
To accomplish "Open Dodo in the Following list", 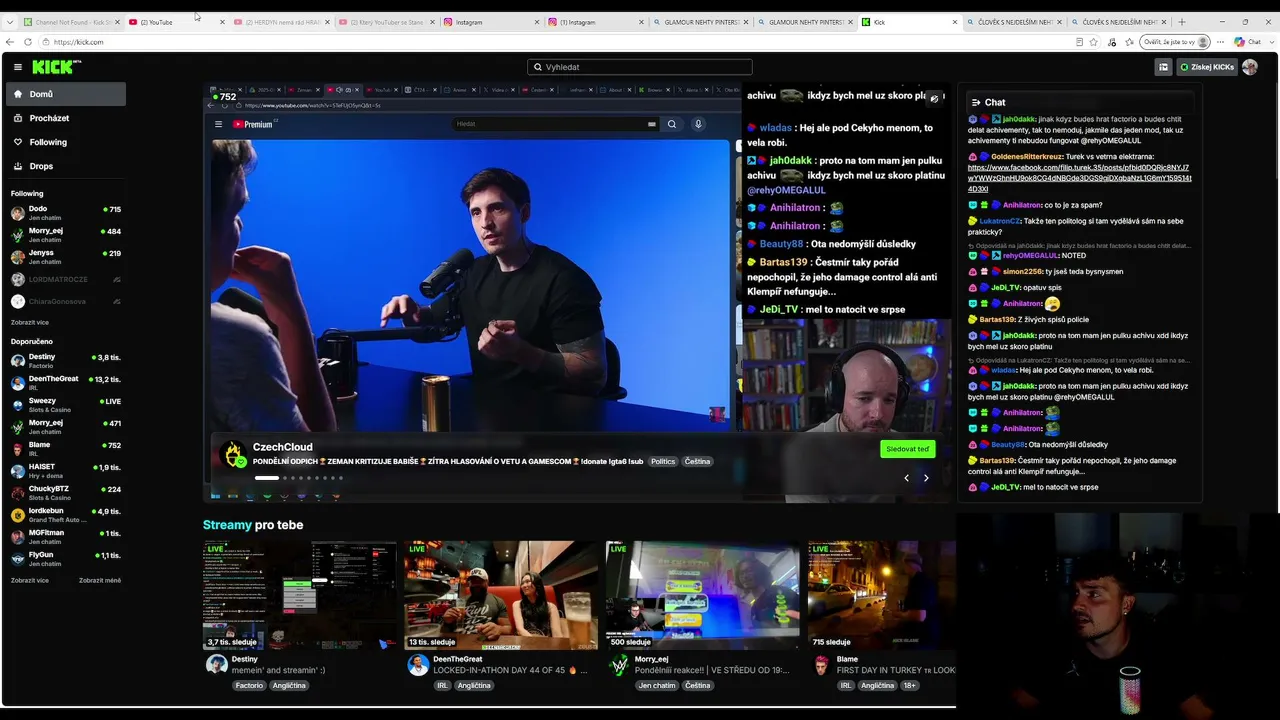I will 65,213.
